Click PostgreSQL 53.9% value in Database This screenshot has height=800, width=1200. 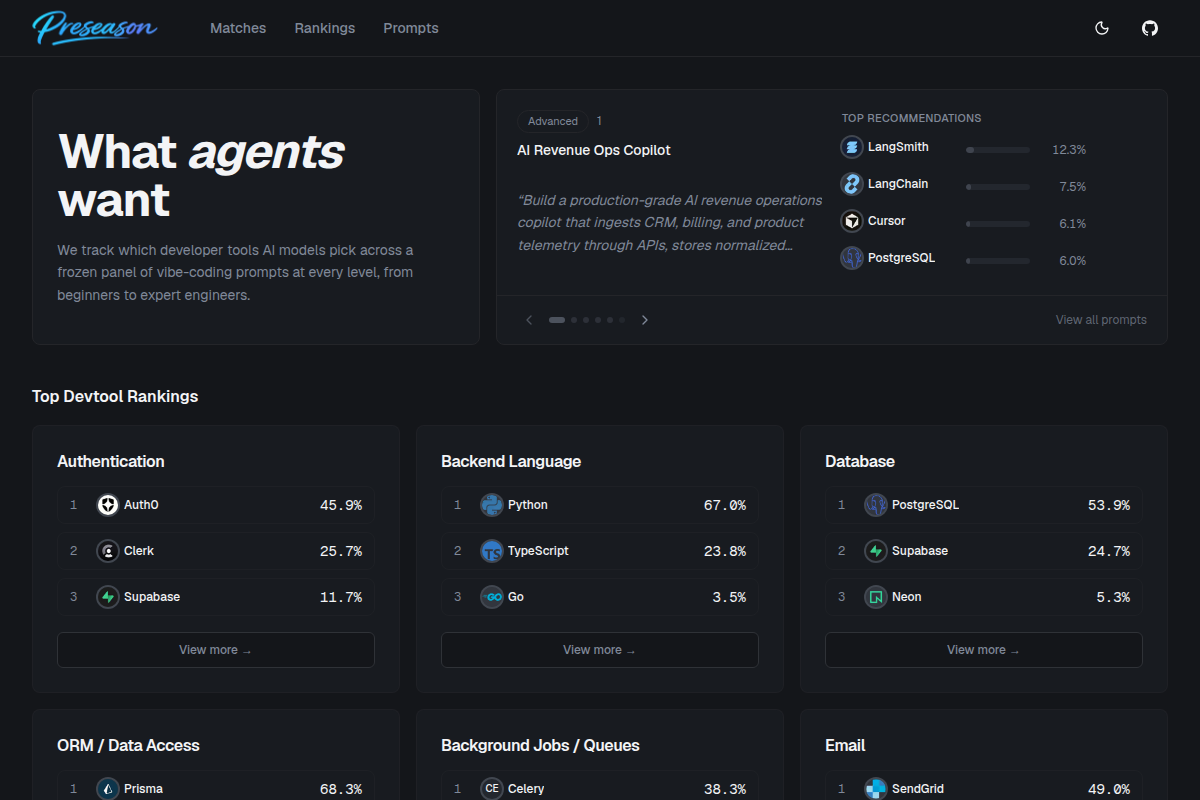coord(1109,505)
